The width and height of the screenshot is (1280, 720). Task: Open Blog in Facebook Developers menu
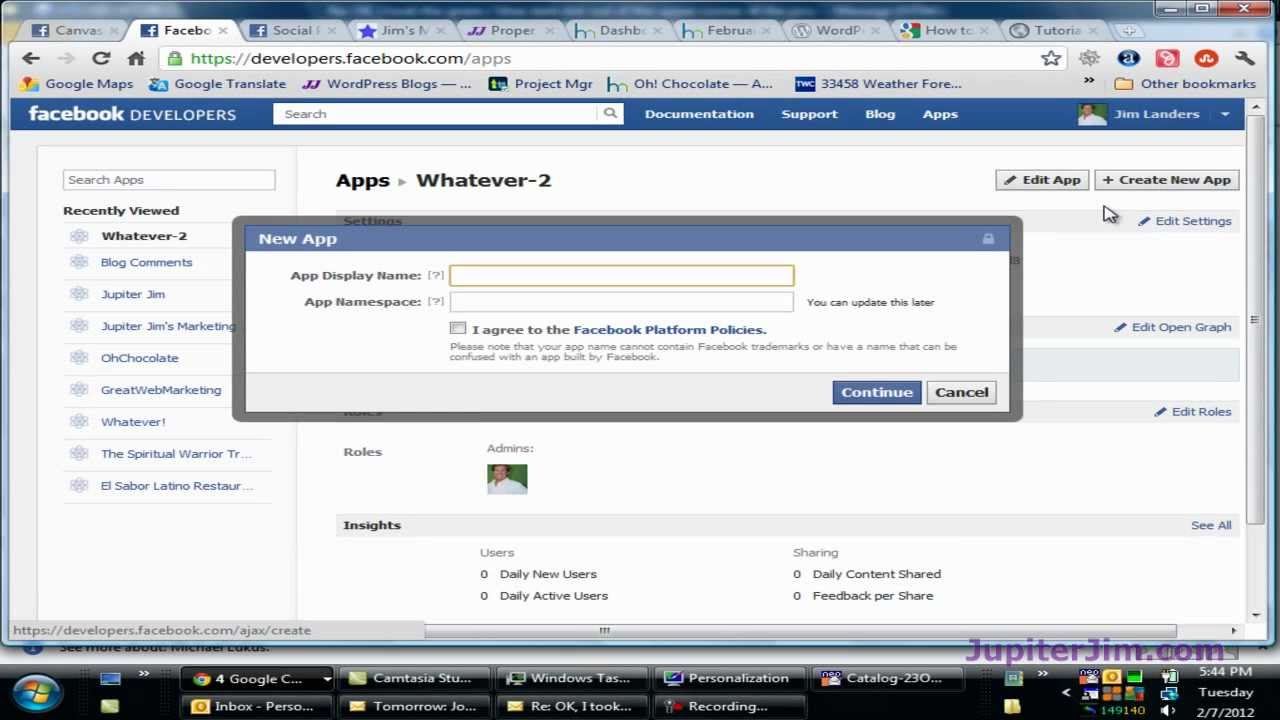[880, 114]
